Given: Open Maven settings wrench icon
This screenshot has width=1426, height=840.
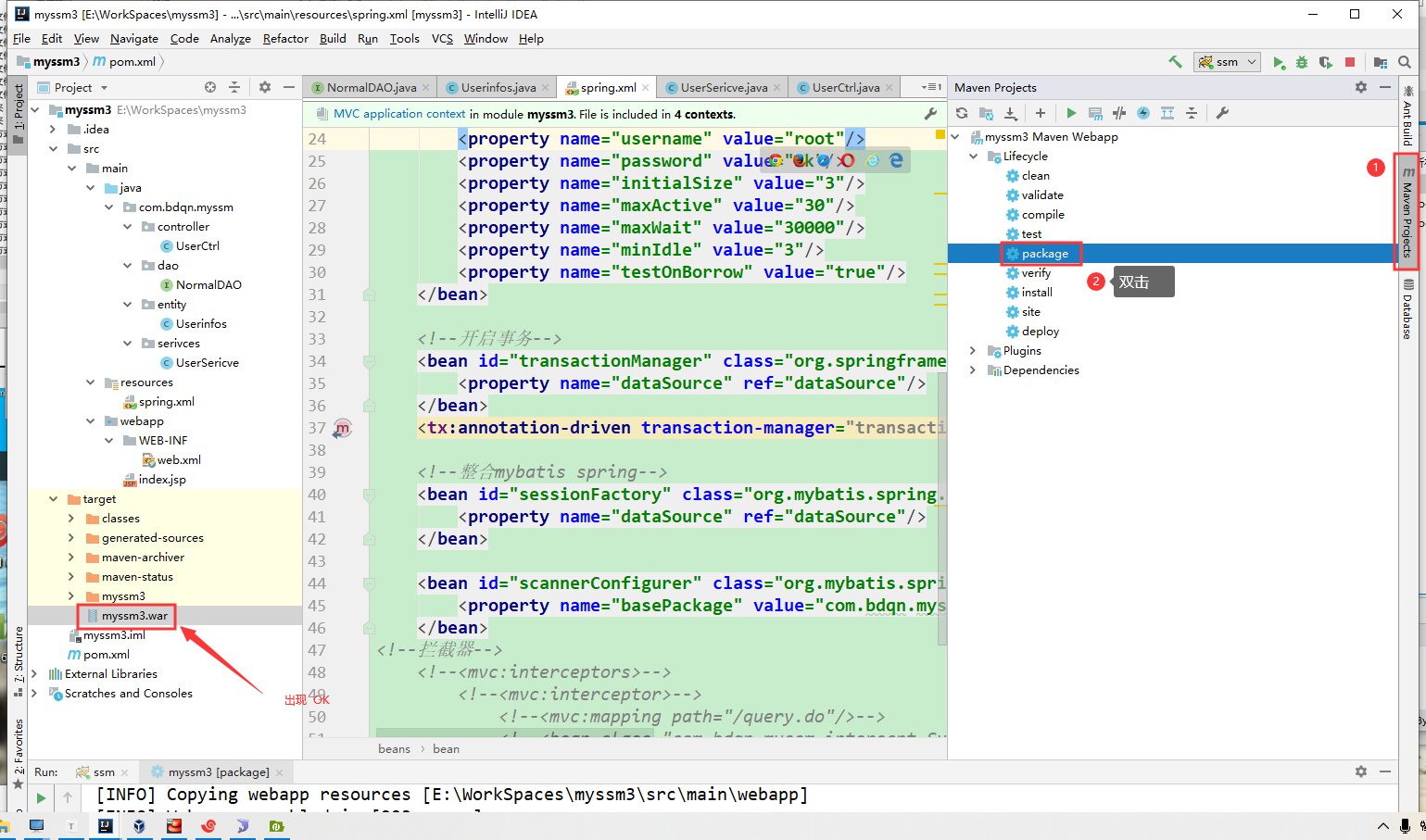Looking at the screenshot, I should click(x=1222, y=113).
